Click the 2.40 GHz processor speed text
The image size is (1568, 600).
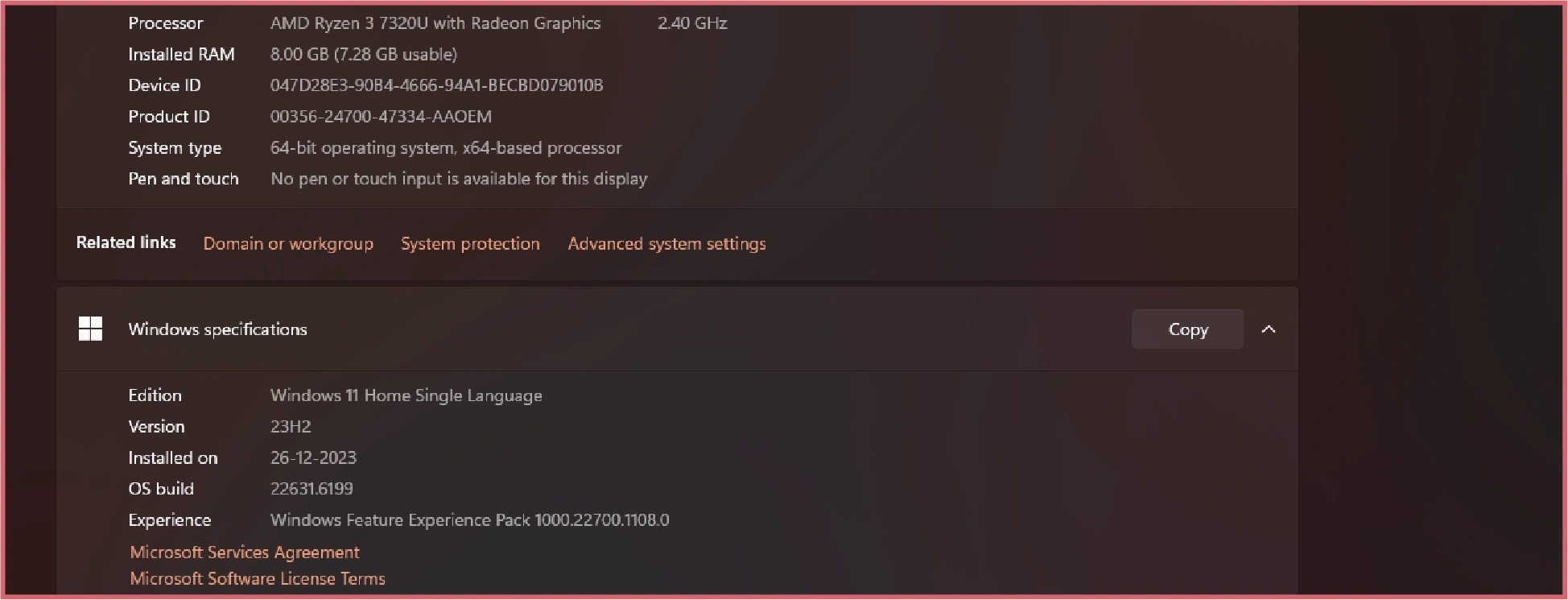pyautogui.click(x=692, y=23)
